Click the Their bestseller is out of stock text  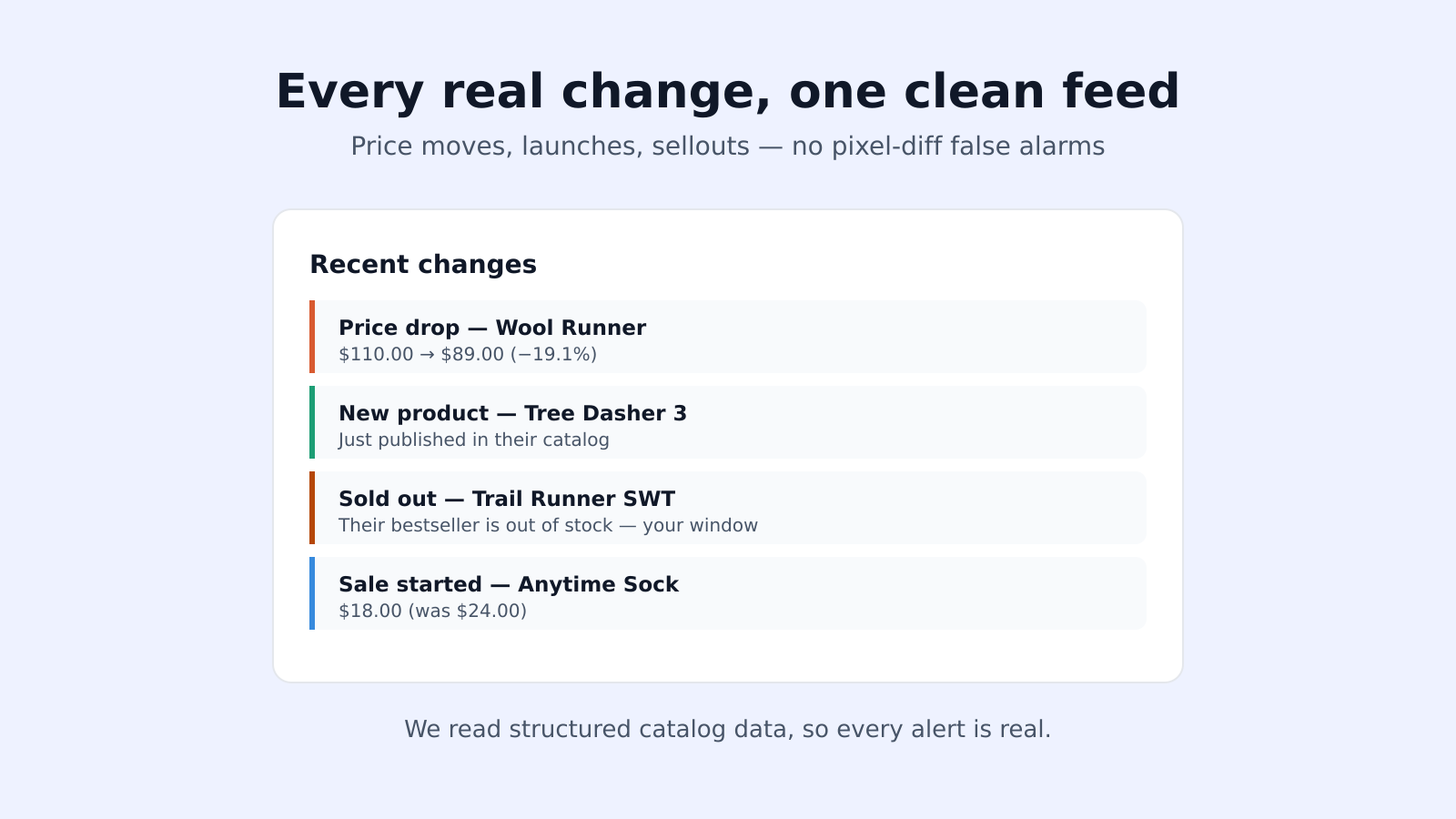click(x=475, y=525)
